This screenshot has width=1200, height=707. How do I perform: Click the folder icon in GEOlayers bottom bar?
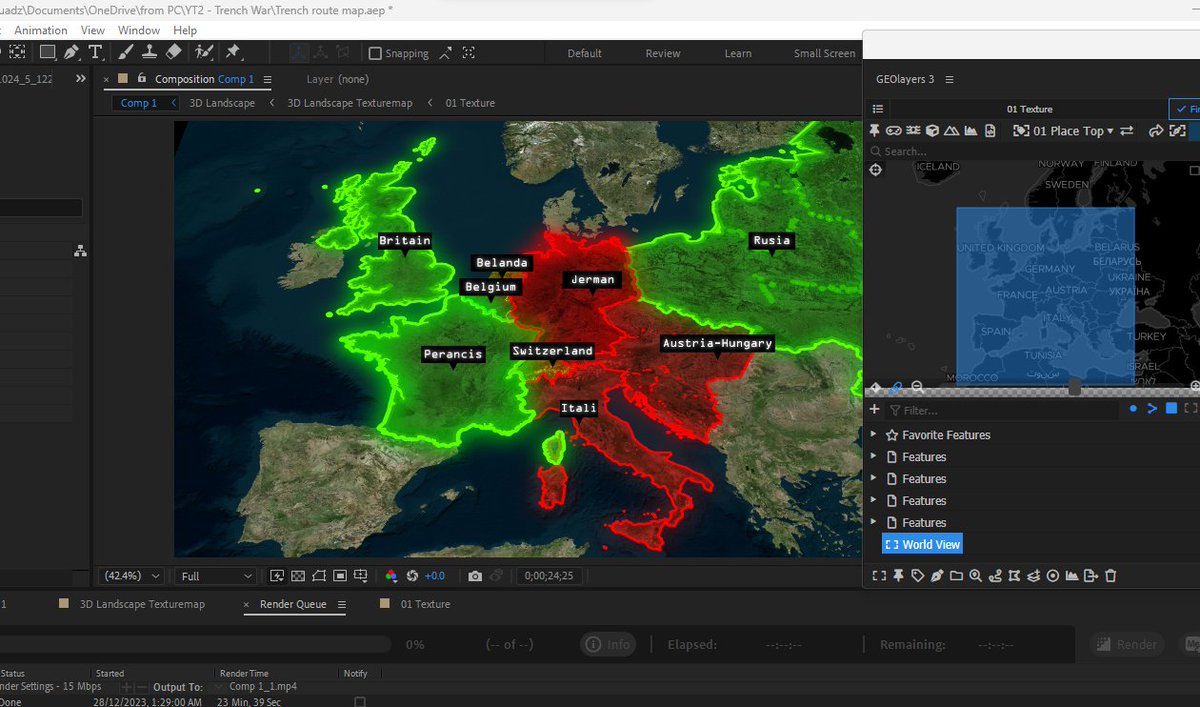click(x=956, y=575)
